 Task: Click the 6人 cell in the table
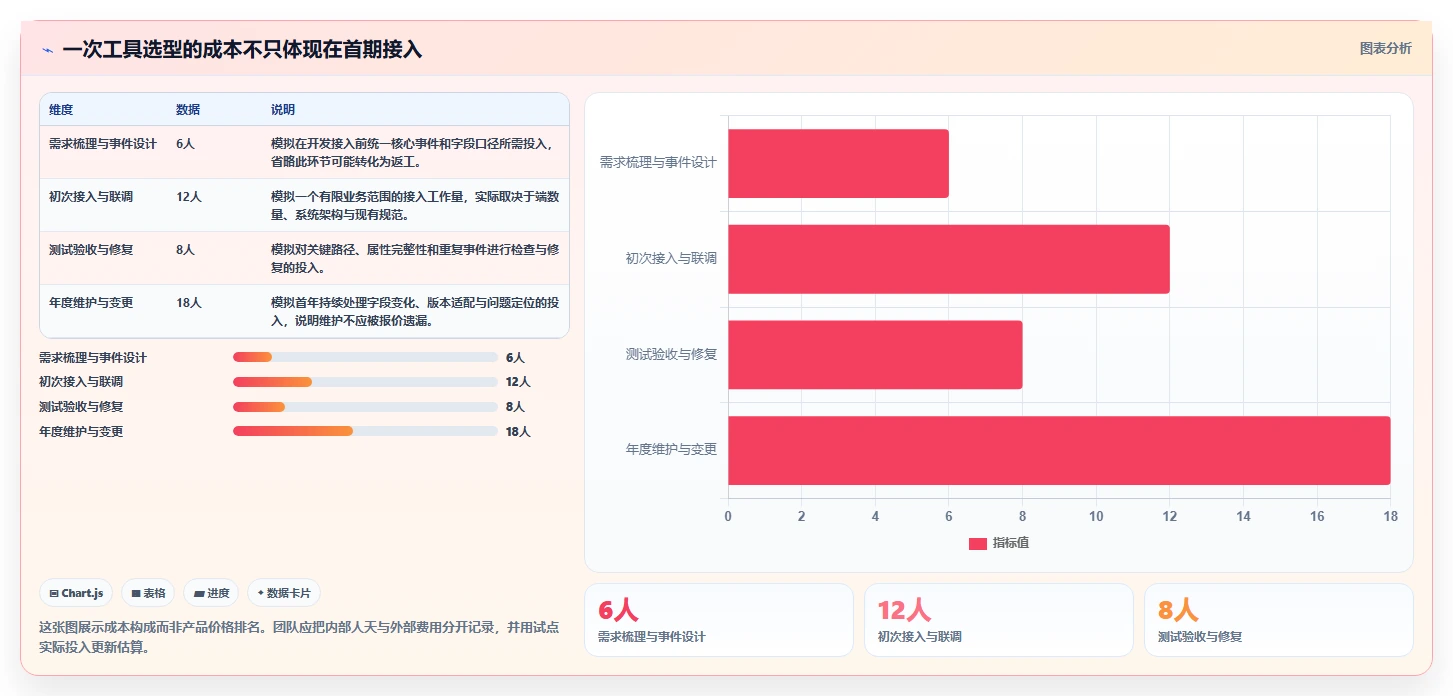(185, 144)
